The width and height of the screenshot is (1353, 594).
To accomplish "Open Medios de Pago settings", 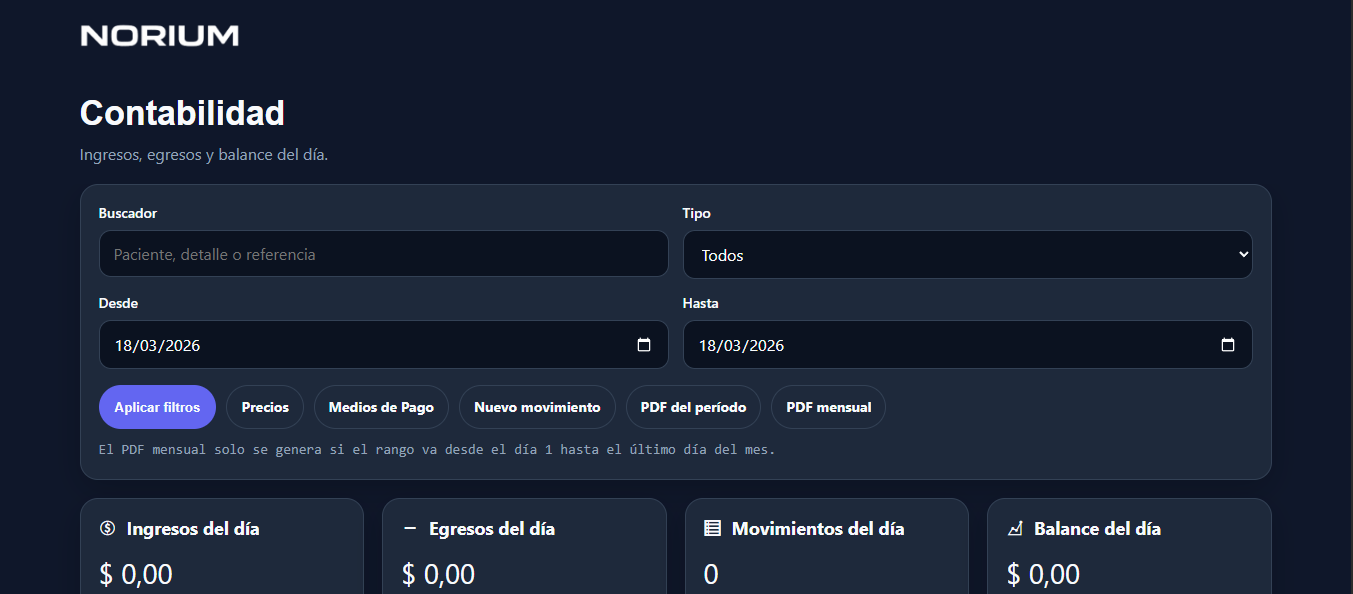I will 381,407.
